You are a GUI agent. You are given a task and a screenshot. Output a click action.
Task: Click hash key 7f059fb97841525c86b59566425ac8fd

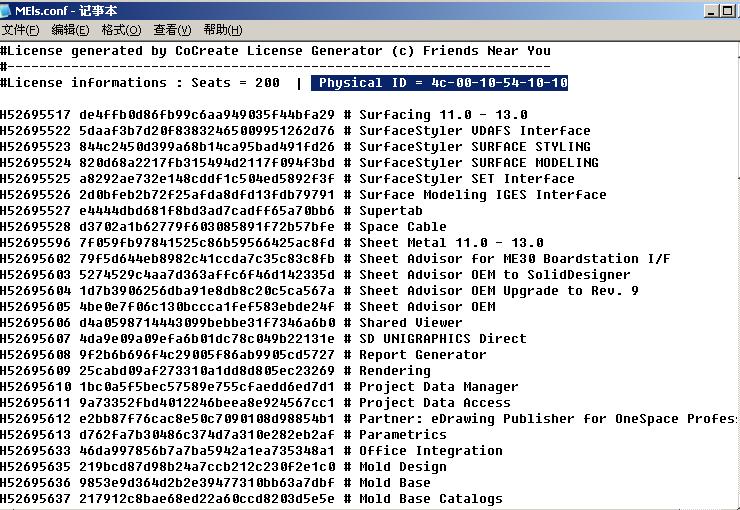207,243
